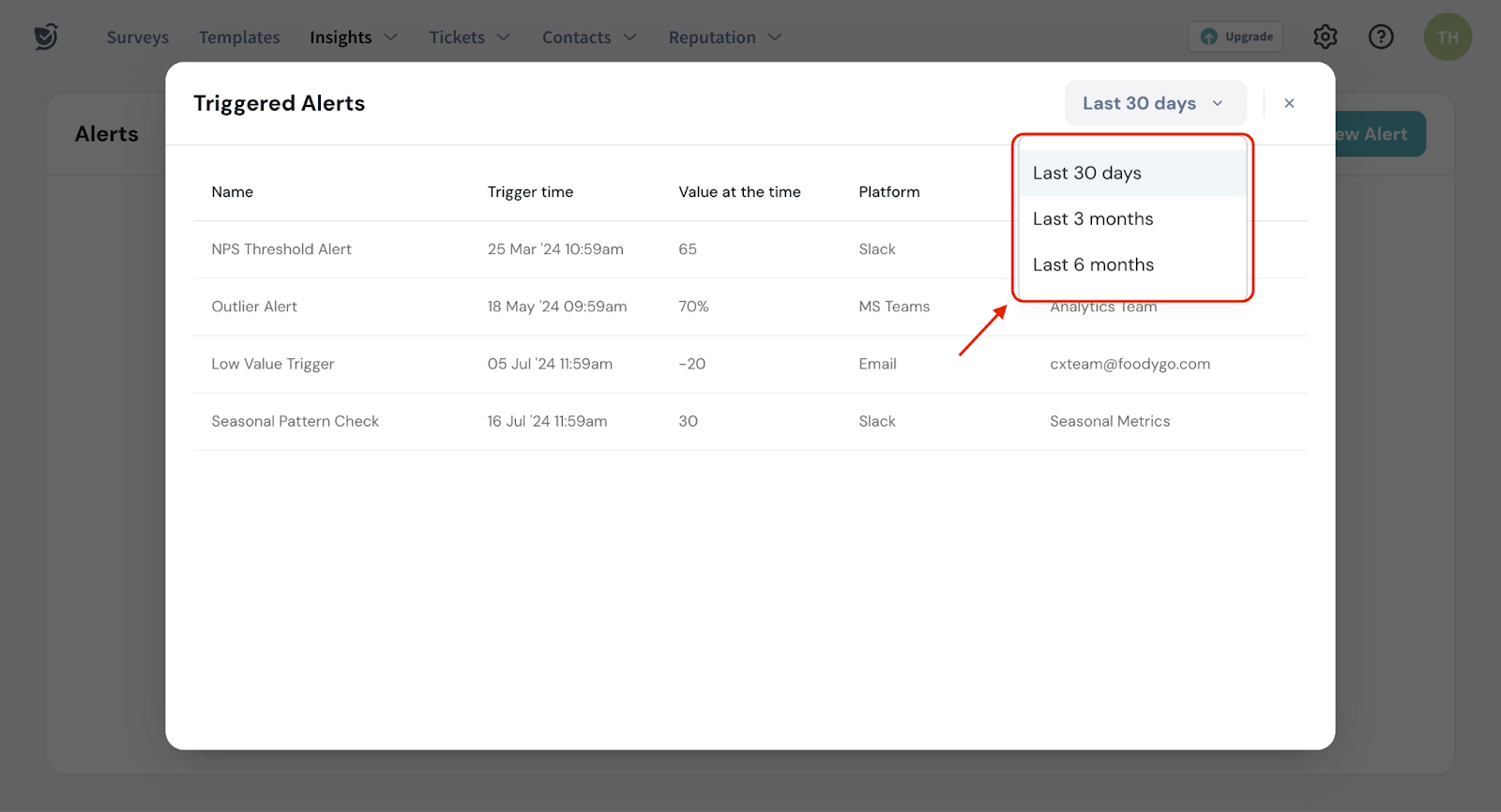Expand the Contacts menu
The width and height of the screenshot is (1501, 812).
589,38
